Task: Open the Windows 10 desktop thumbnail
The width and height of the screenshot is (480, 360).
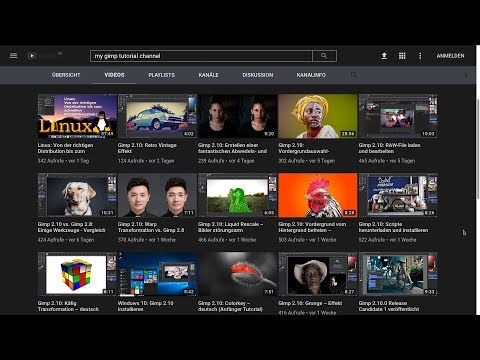Action: pyautogui.click(x=157, y=274)
